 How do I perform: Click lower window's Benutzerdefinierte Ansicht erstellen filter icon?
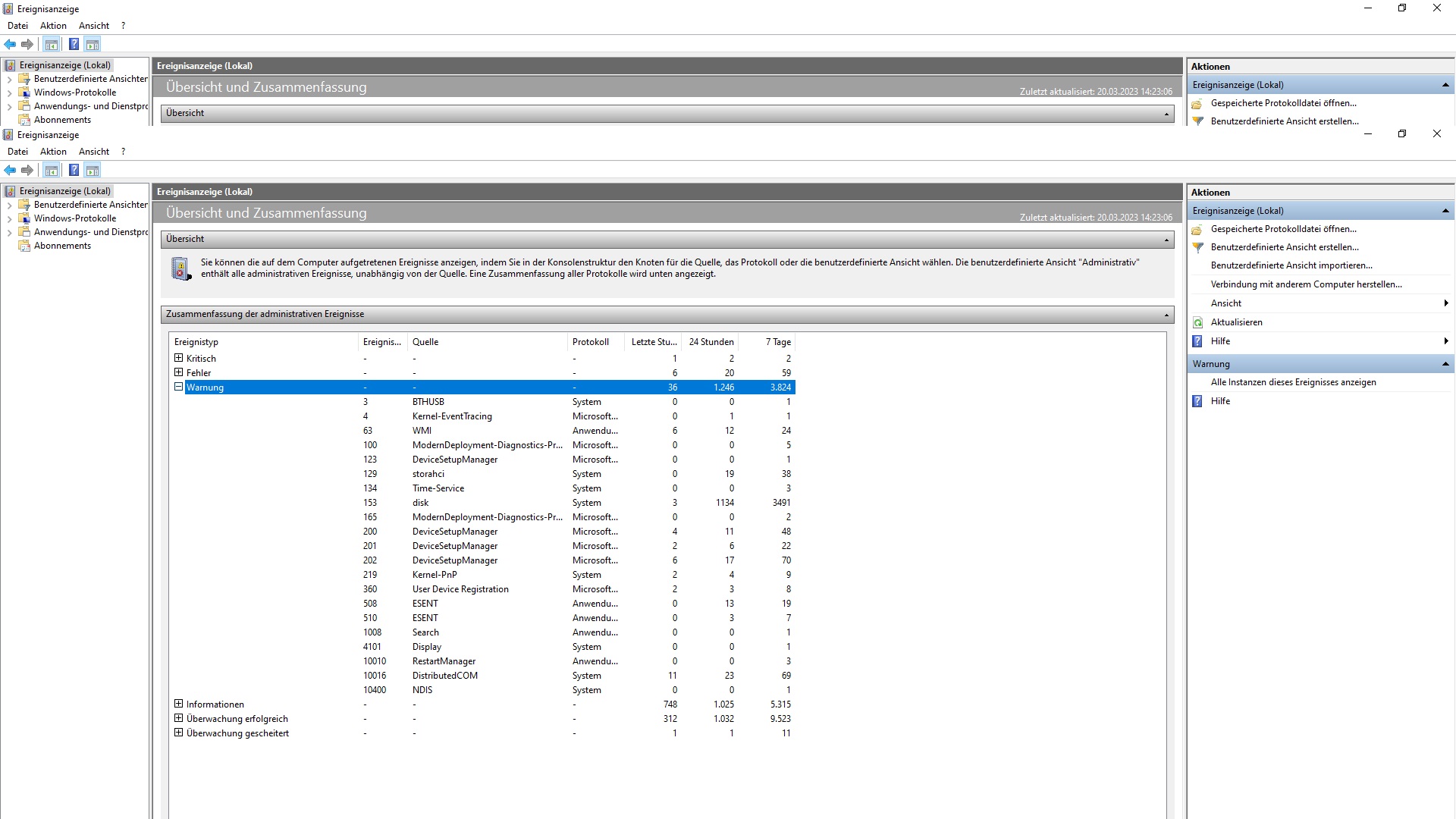[x=1198, y=247]
